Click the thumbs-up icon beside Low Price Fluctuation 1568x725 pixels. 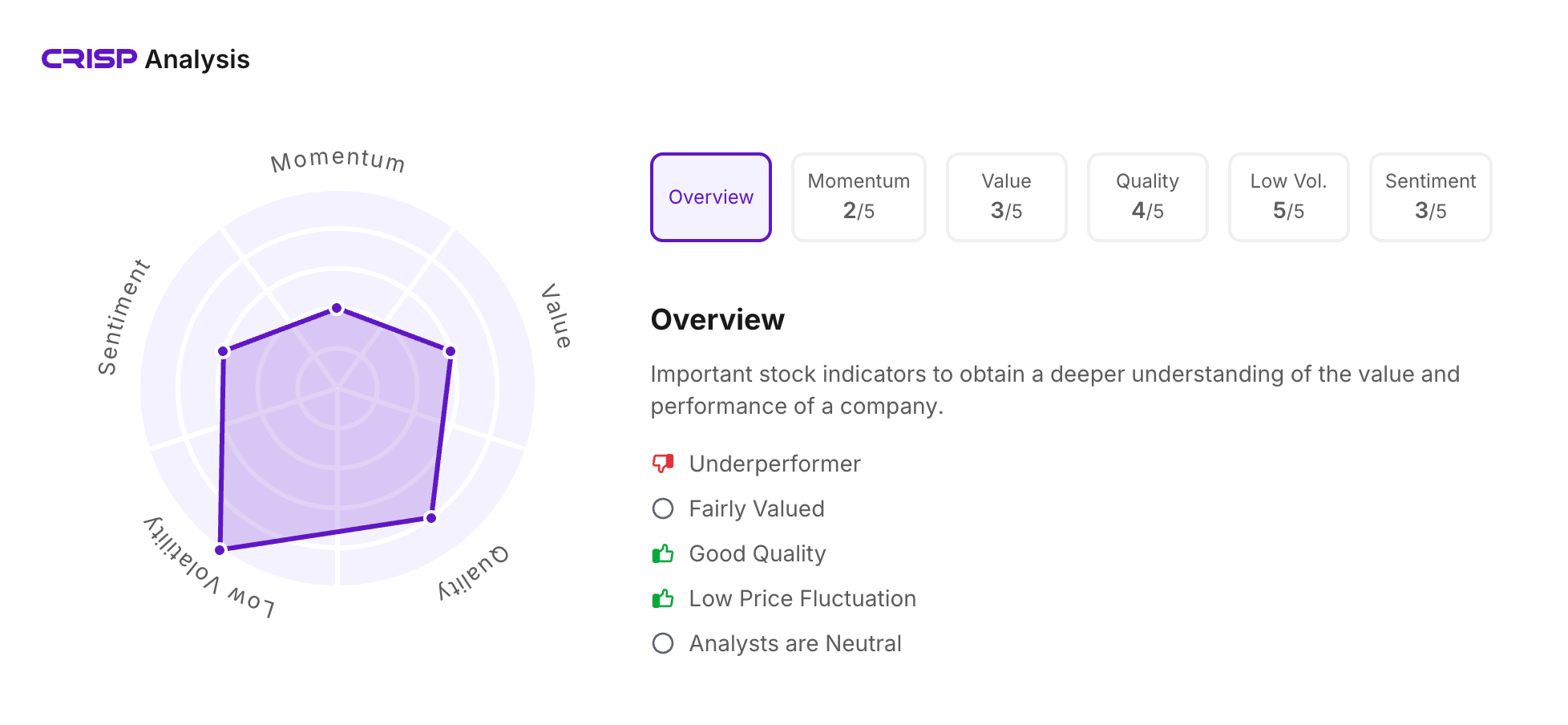tap(663, 598)
